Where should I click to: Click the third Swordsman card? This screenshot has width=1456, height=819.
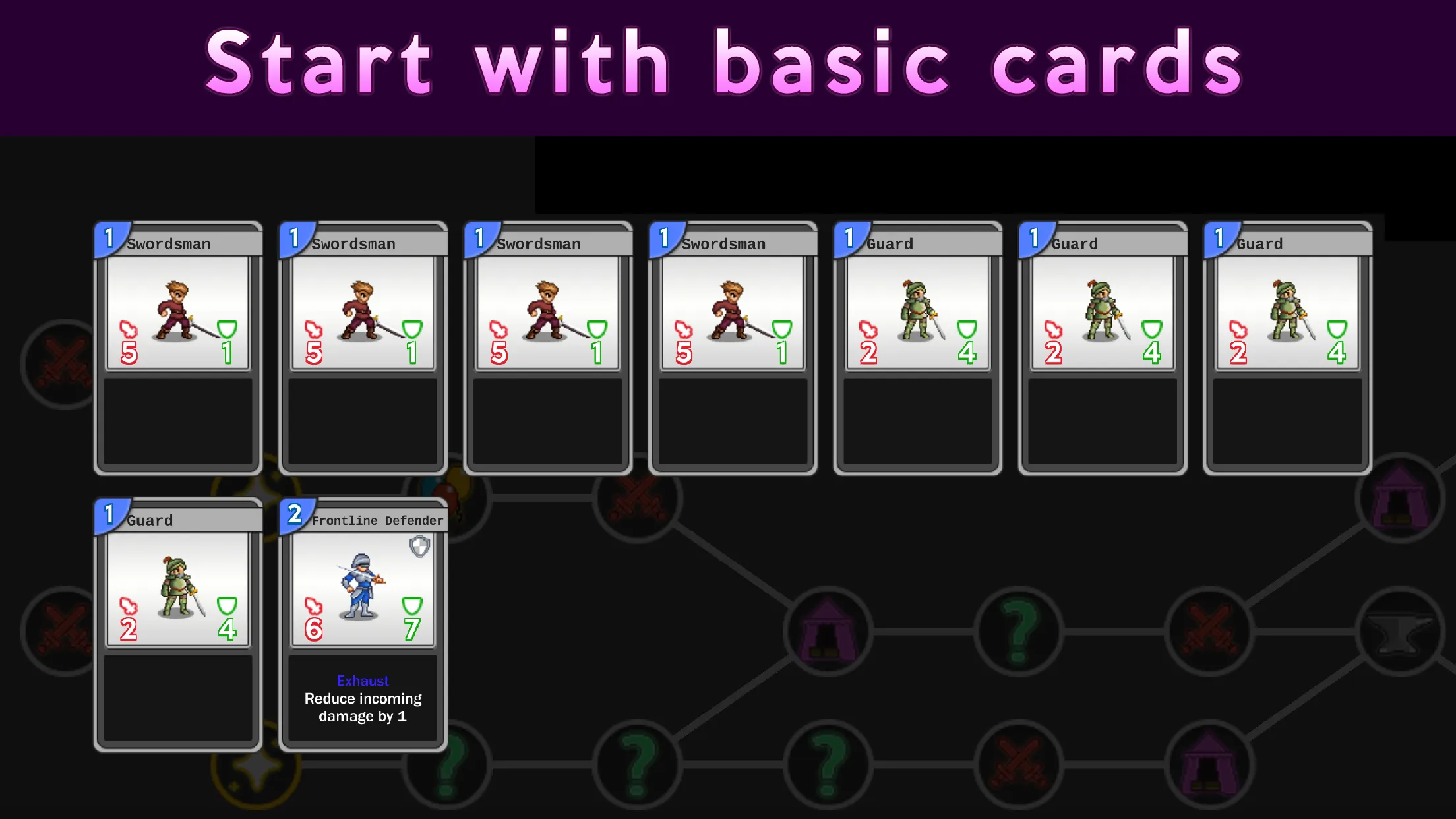pos(548,348)
